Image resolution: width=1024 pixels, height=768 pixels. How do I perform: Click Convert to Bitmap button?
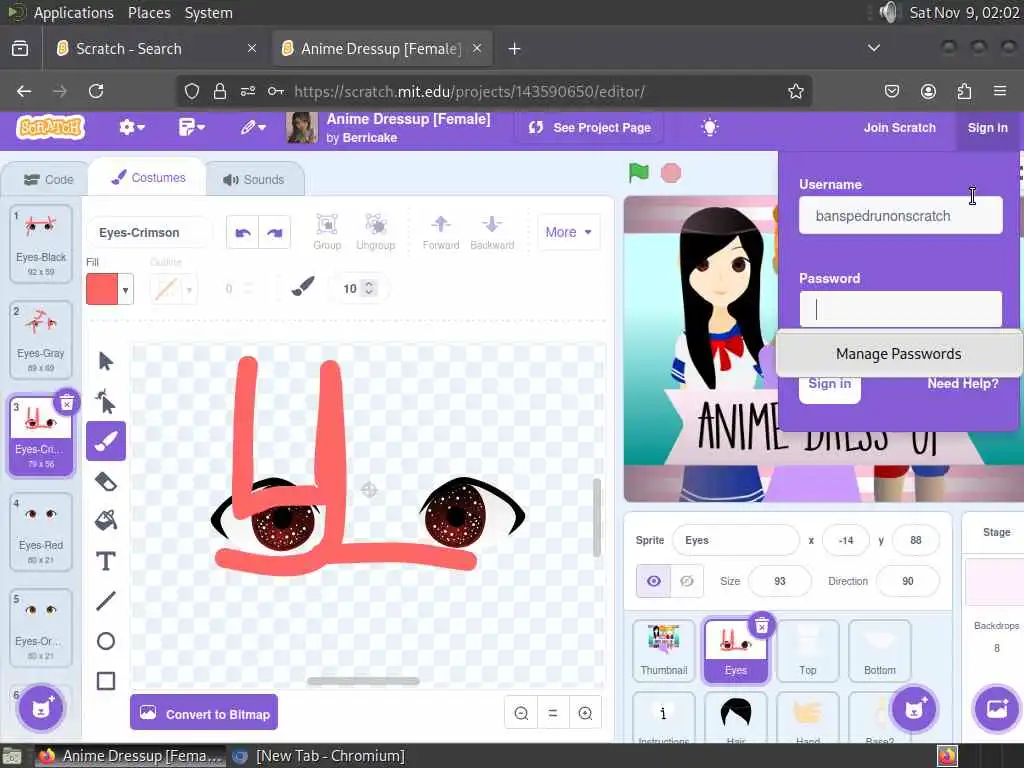point(204,713)
